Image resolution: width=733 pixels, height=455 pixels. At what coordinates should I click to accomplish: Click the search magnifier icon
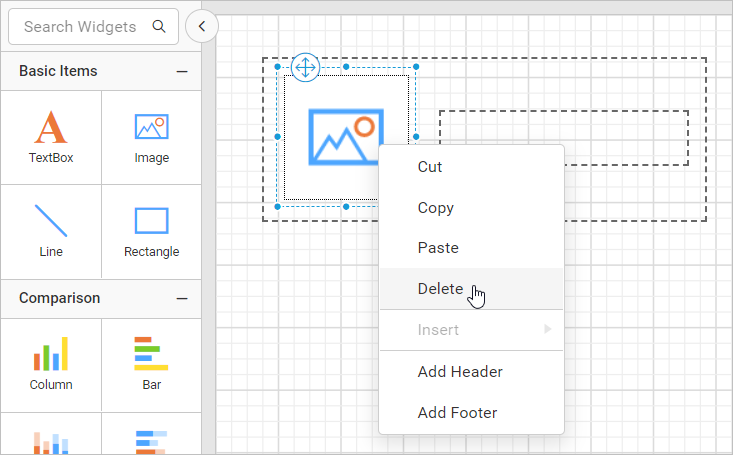click(159, 27)
